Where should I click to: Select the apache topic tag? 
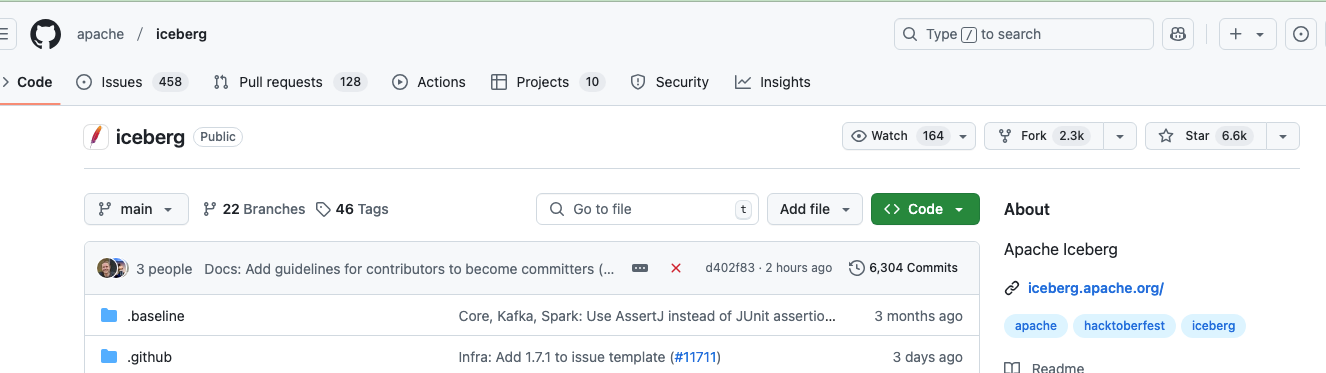pos(1035,326)
